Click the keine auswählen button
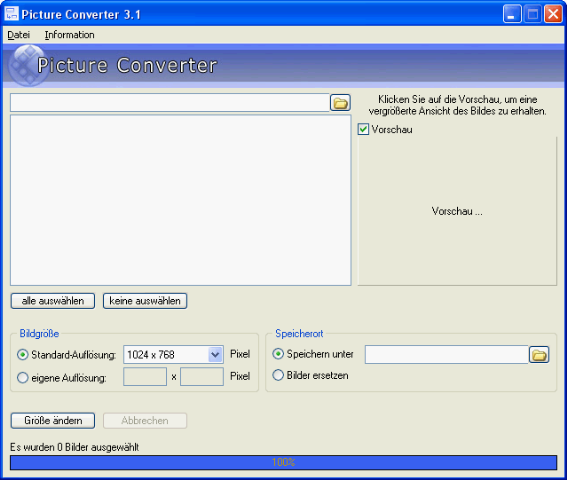This screenshot has width=567, height=480. [x=145, y=301]
